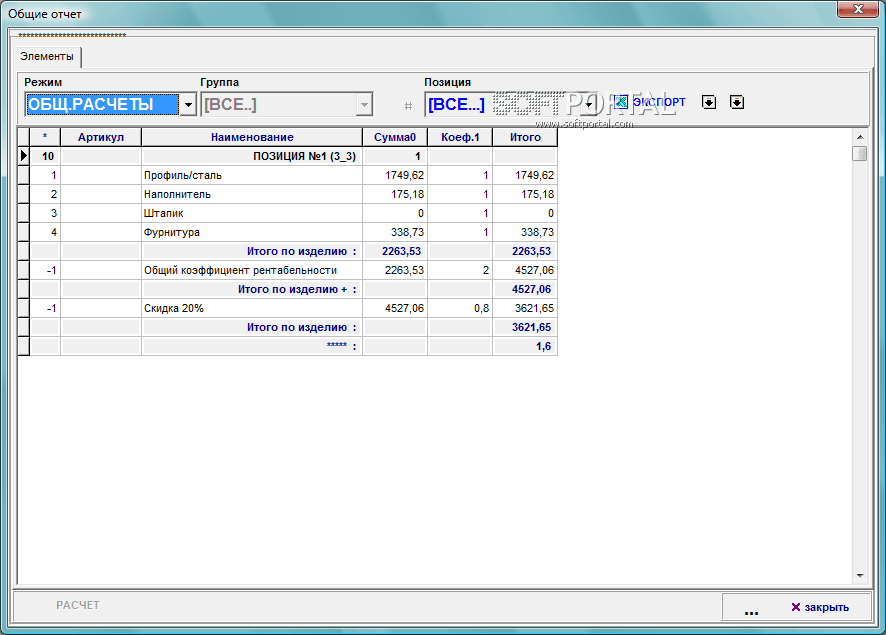Click the asterisk column header
Screen dimensions: 886x635
pyautogui.click(x=45, y=137)
